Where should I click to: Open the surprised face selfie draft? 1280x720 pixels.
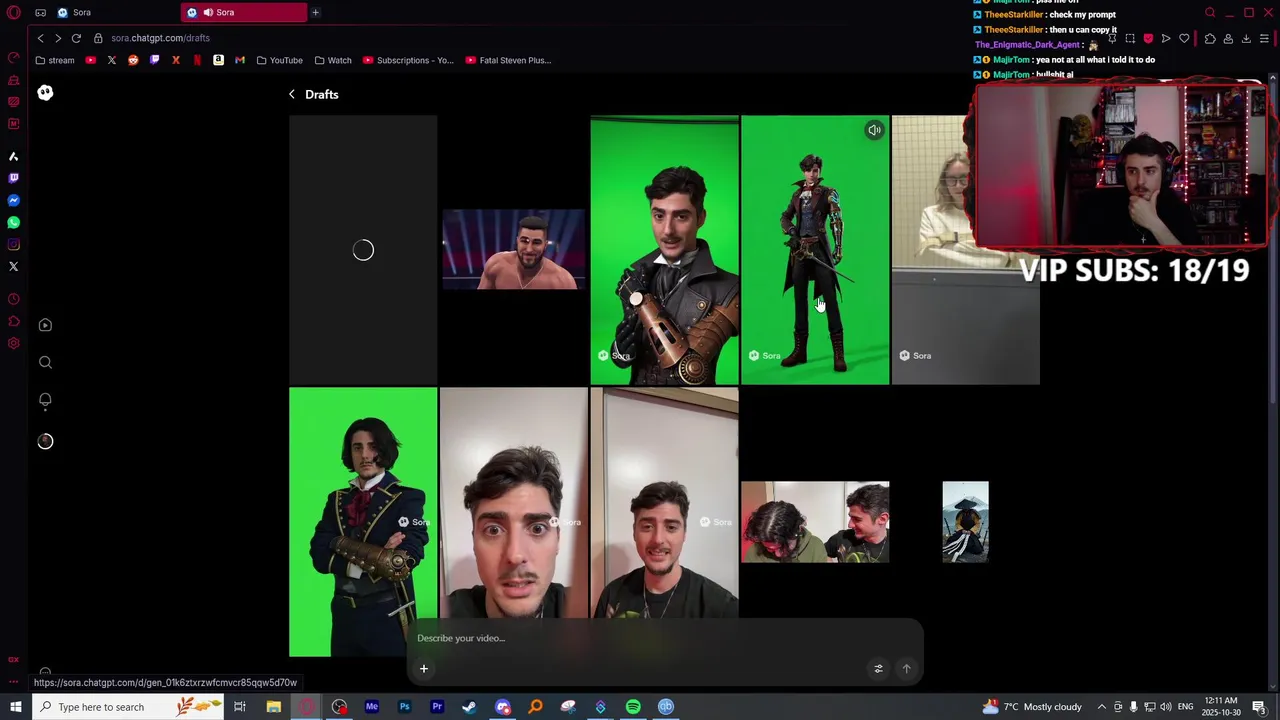coord(514,504)
